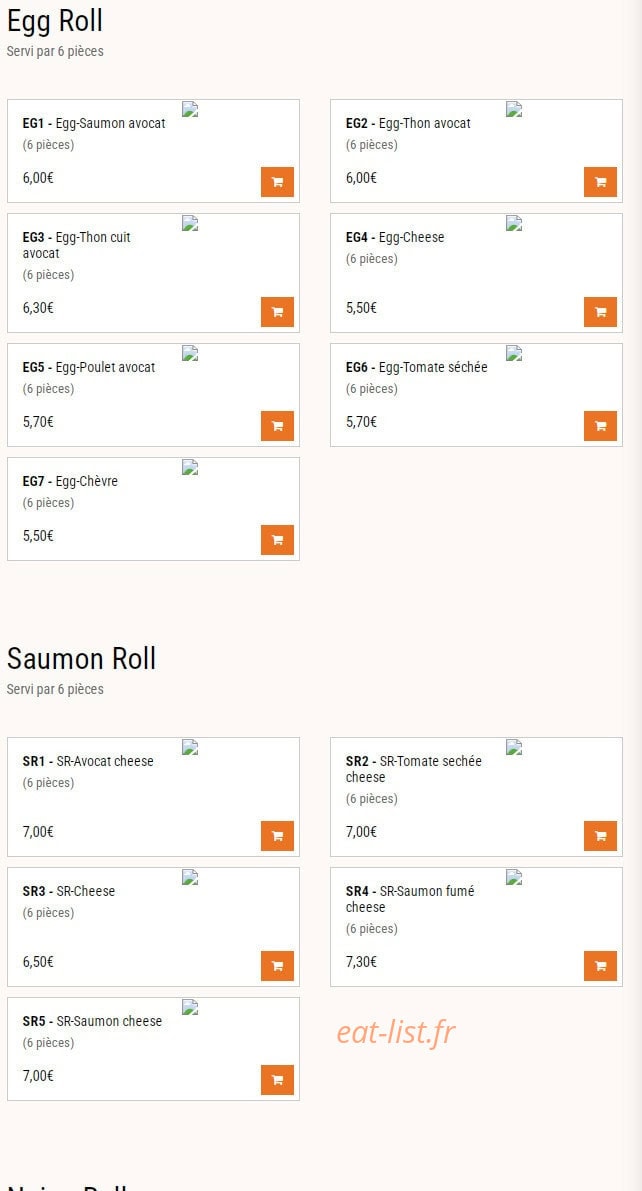Open the SR4 SR-Saumon fumé cheese image
The height and width of the screenshot is (1191, 642).
514,877
